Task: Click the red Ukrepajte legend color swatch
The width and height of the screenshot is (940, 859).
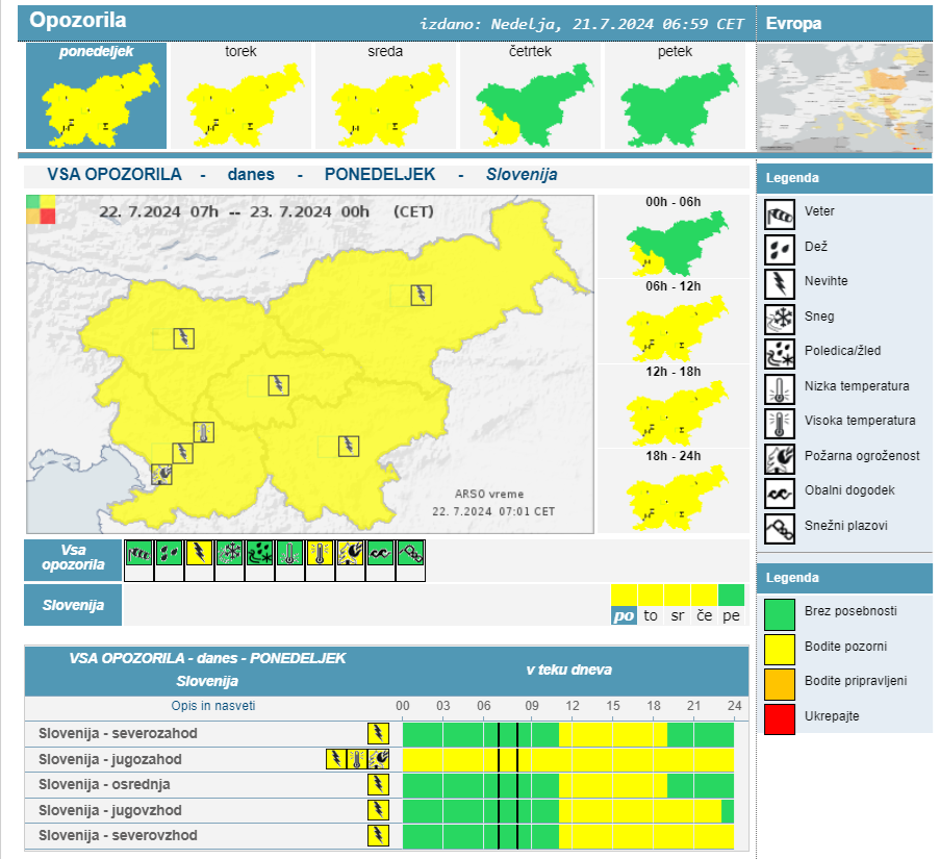Action: [780, 717]
